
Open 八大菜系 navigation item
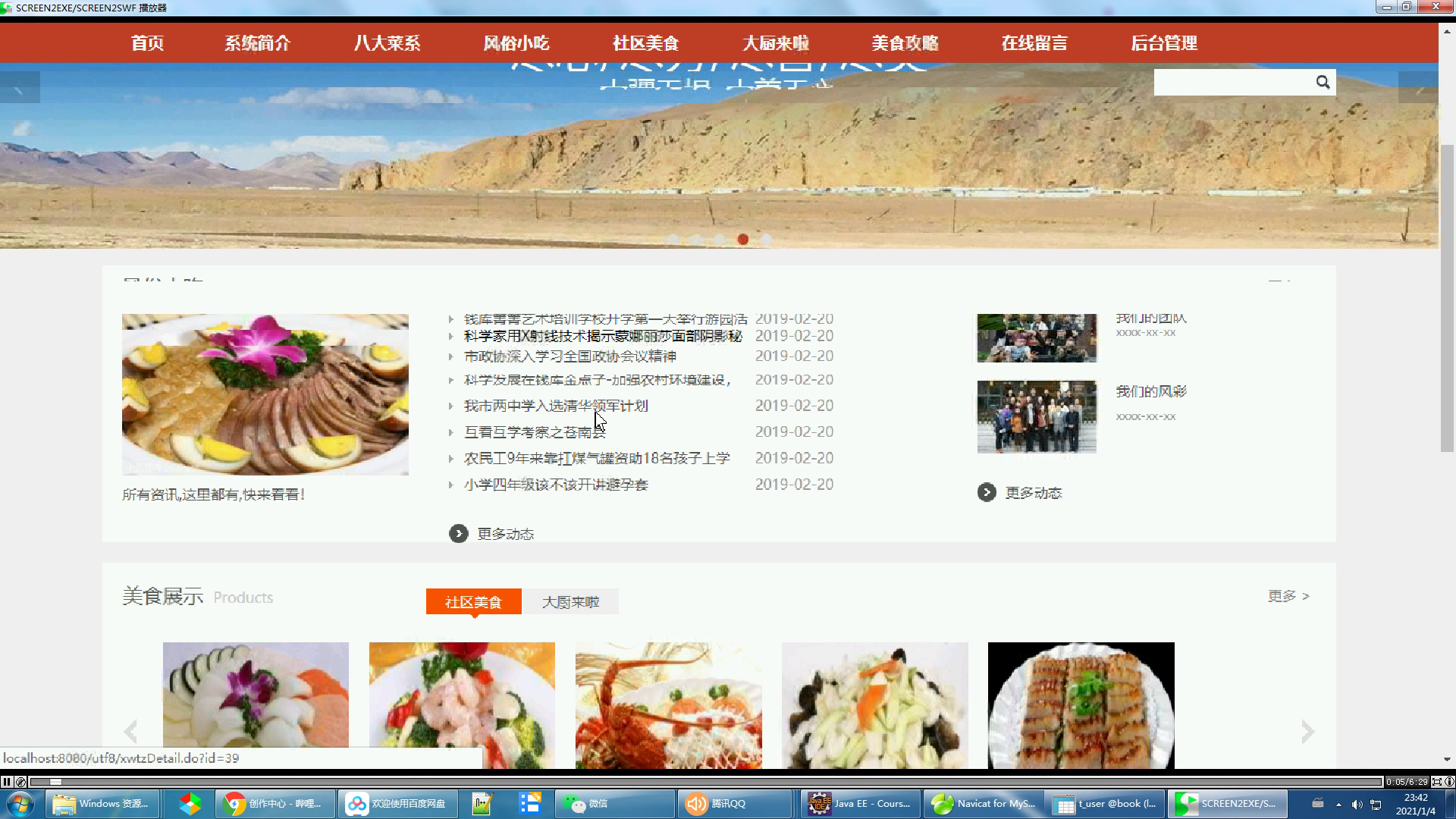[387, 43]
